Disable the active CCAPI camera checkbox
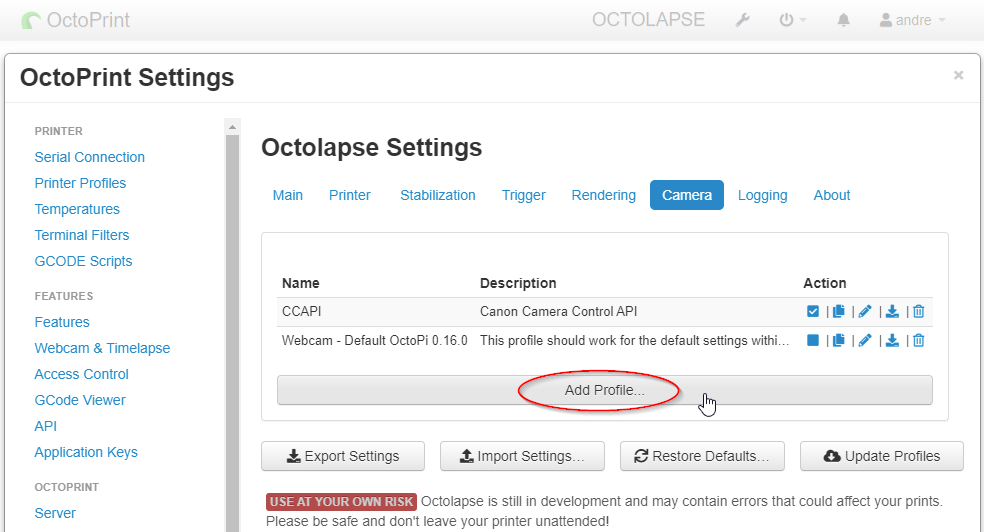Viewport: 984px width, 532px height. 813,311
